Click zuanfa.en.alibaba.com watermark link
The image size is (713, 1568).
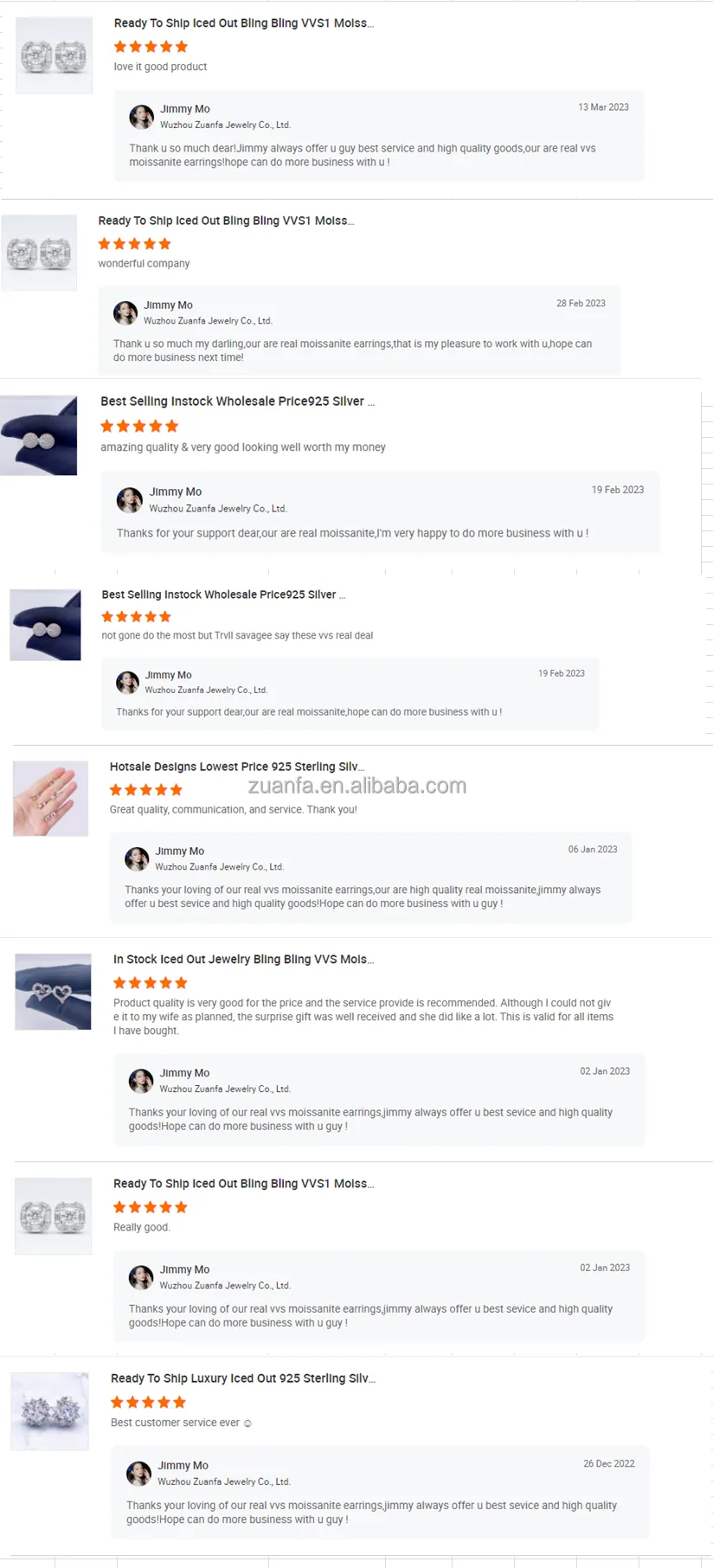357,786
